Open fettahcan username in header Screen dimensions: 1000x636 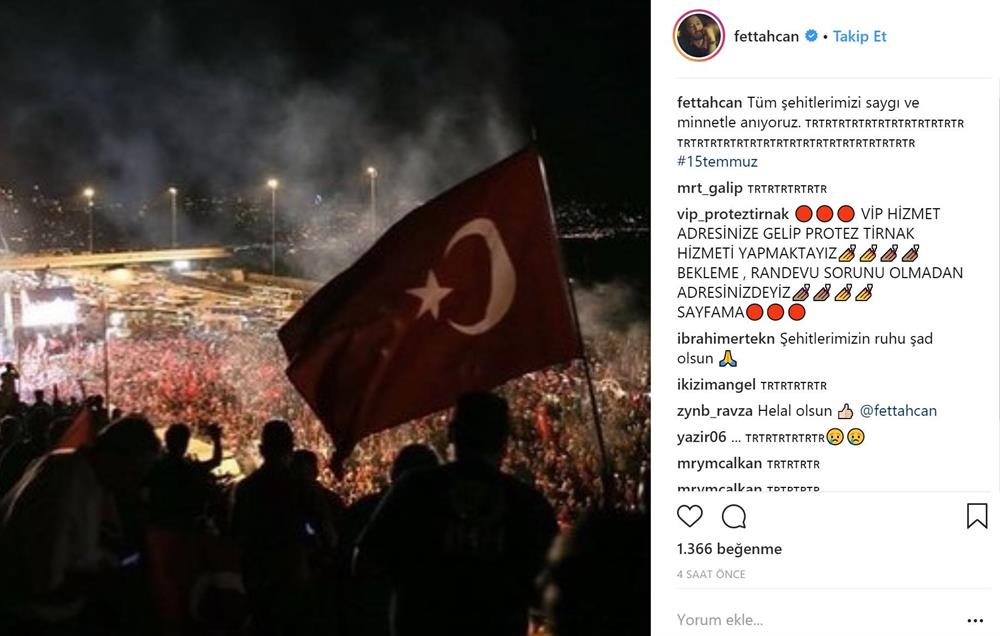click(x=766, y=36)
